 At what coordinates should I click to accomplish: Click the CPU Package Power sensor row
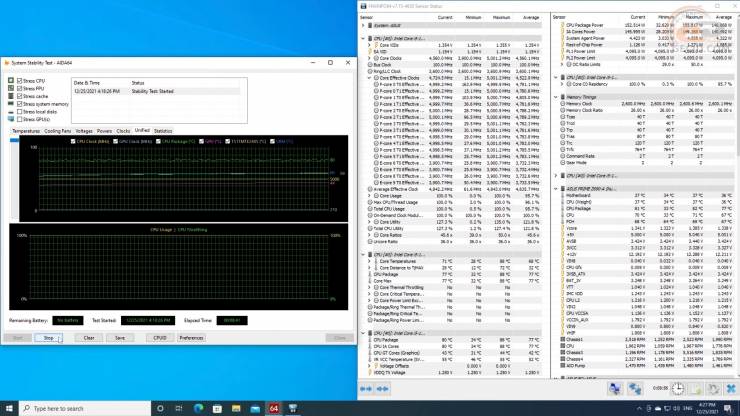645,25
